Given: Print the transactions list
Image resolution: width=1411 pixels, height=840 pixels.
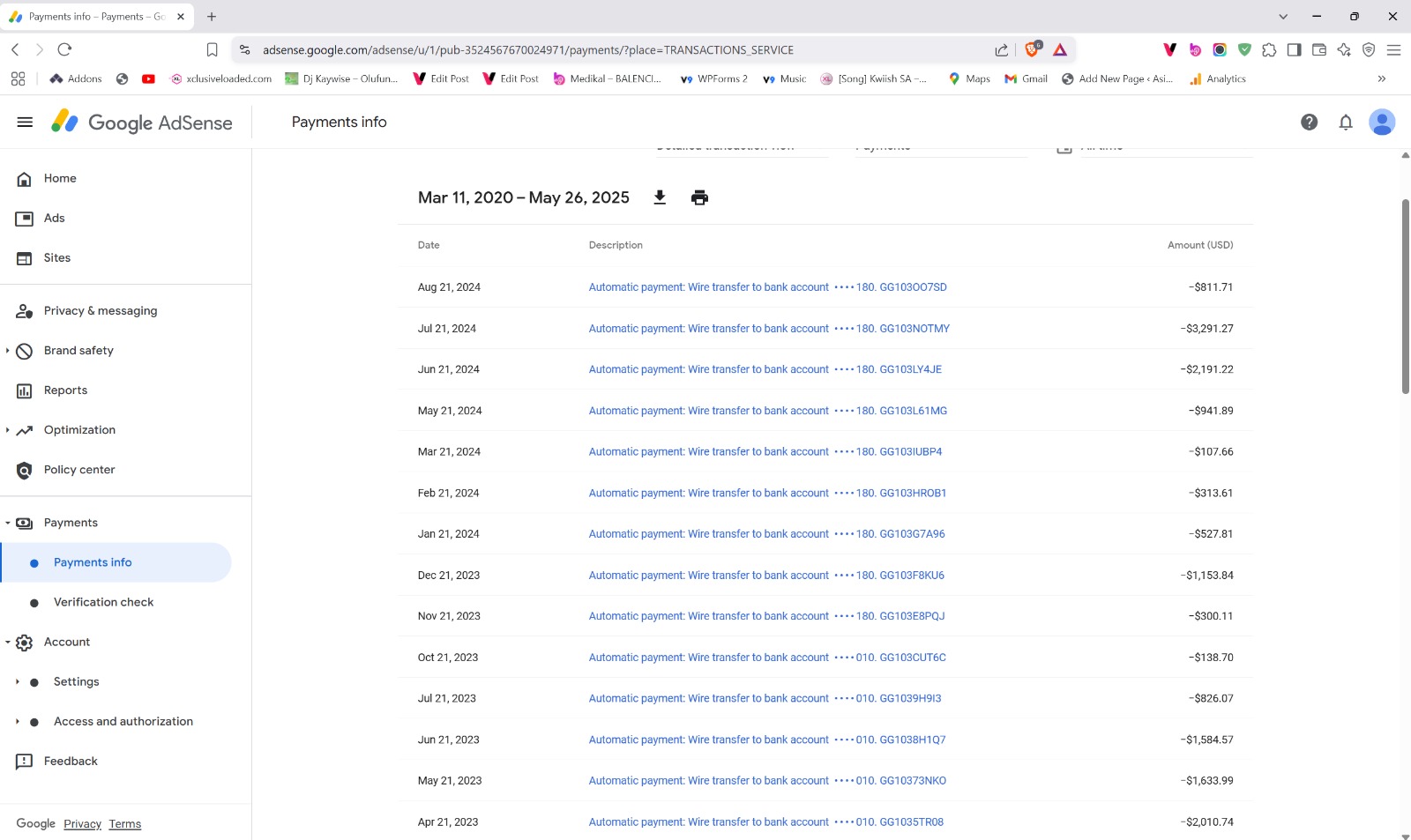Looking at the screenshot, I should [x=699, y=197].
